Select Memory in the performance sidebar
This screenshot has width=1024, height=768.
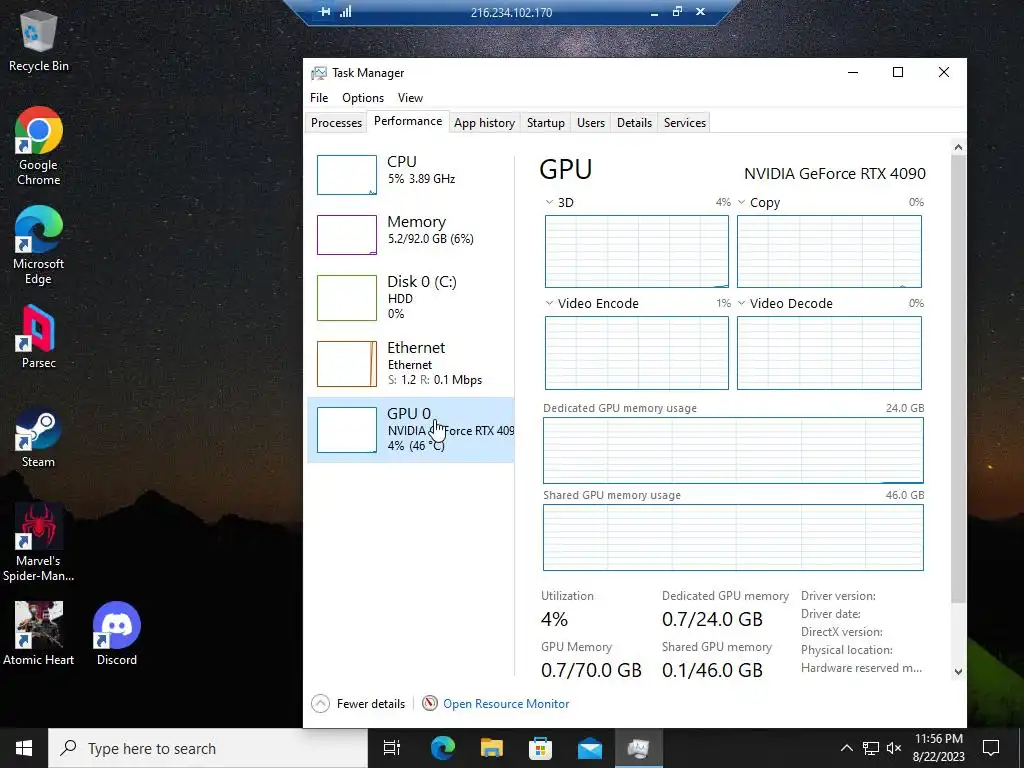(x=411, y=234)
